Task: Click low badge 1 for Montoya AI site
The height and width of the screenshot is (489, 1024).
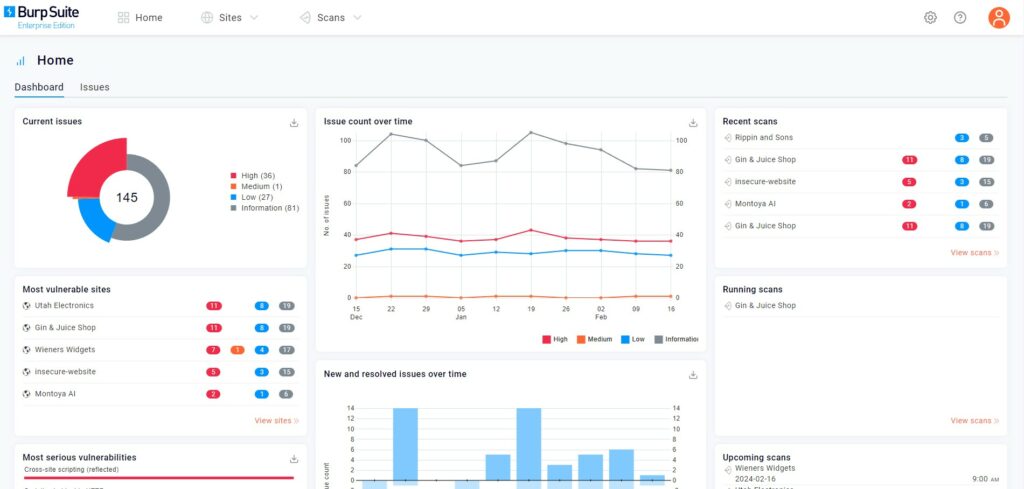Action: [x=262, y=394]
